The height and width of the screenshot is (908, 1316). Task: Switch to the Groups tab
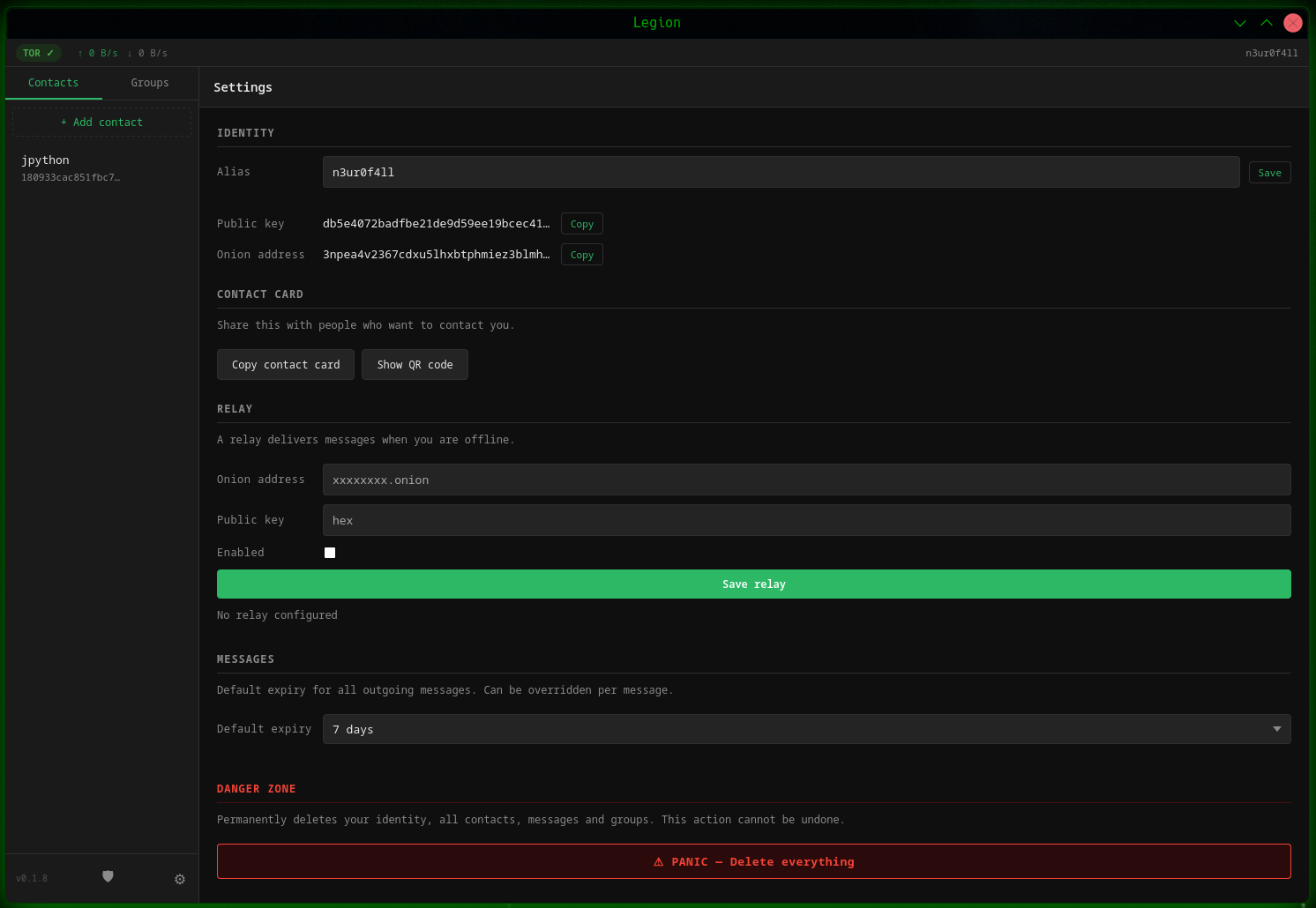[x=150, y=83]
